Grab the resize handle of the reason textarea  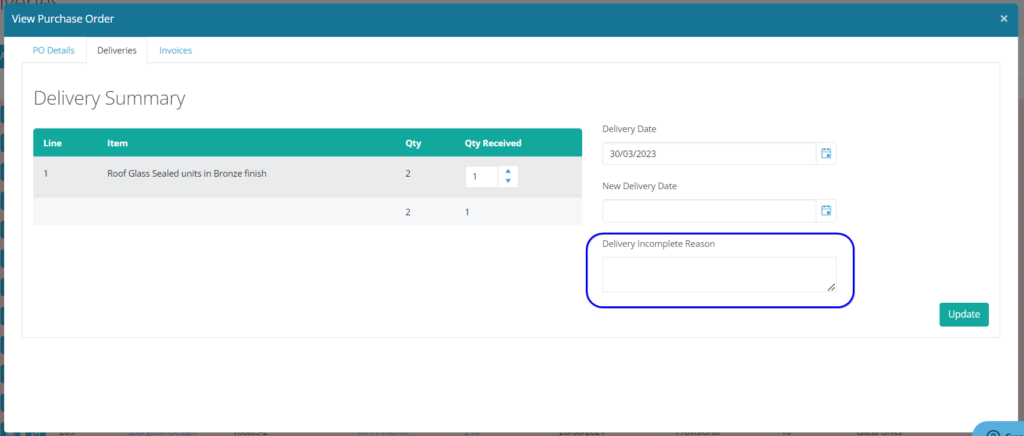pyautogui.click(x=830, y=286)
